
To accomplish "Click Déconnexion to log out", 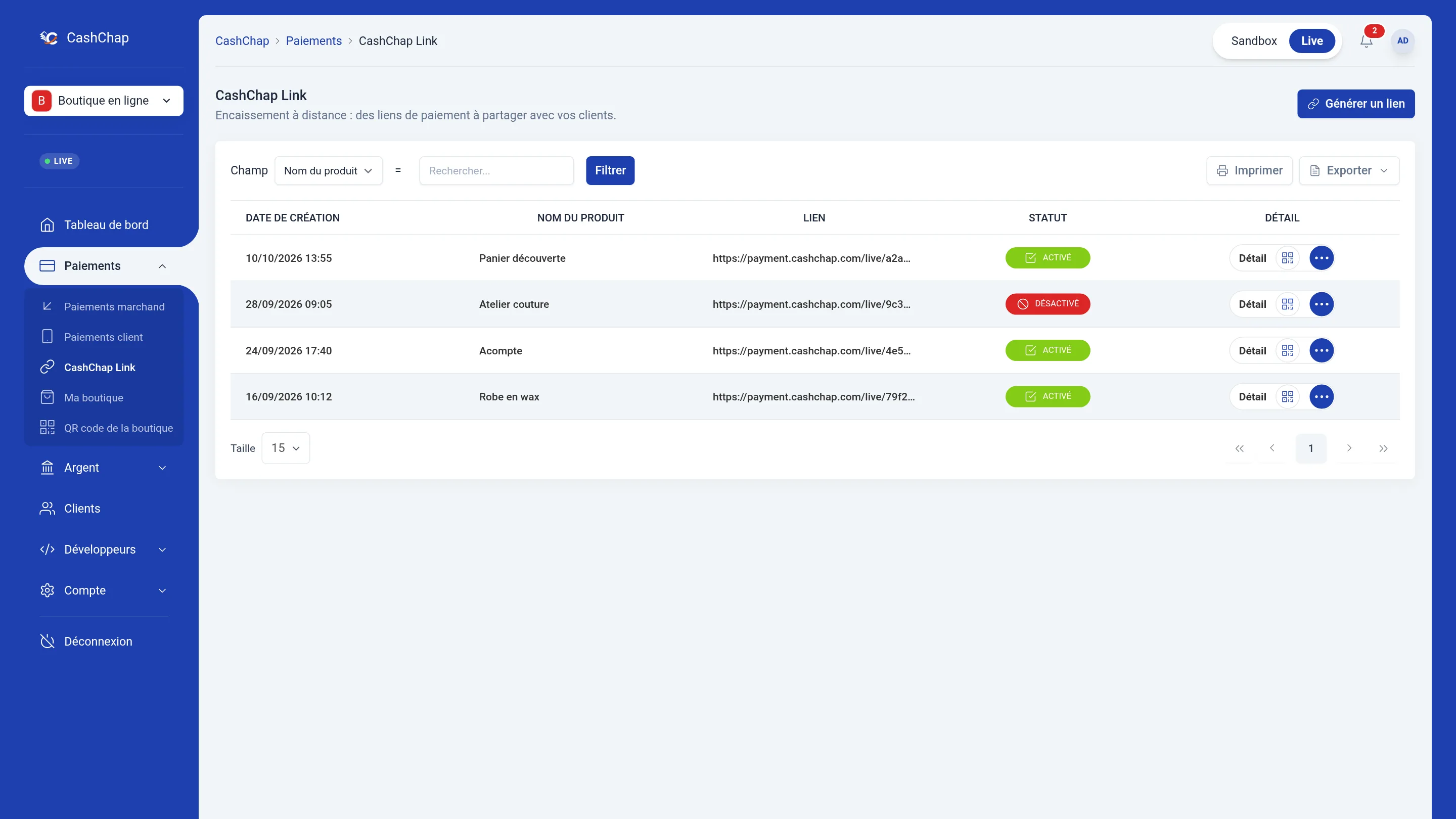I will click(86, 642).
